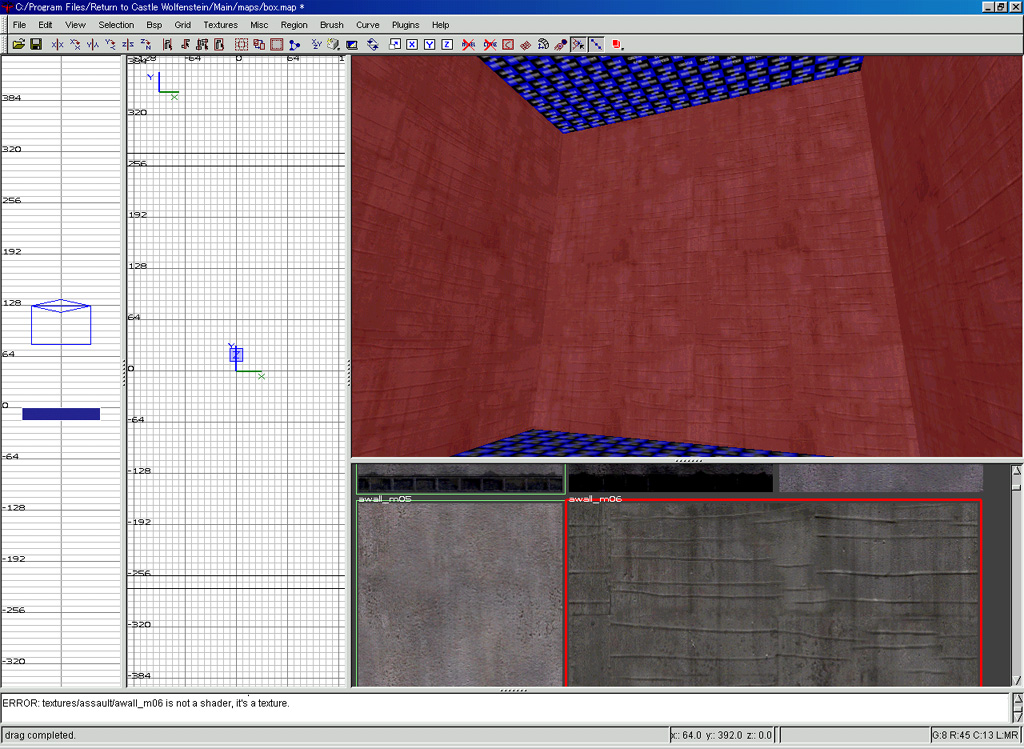This screenshot has height=749, width=1024.
Task: Open the Brush menu
Action: point(332,25)
